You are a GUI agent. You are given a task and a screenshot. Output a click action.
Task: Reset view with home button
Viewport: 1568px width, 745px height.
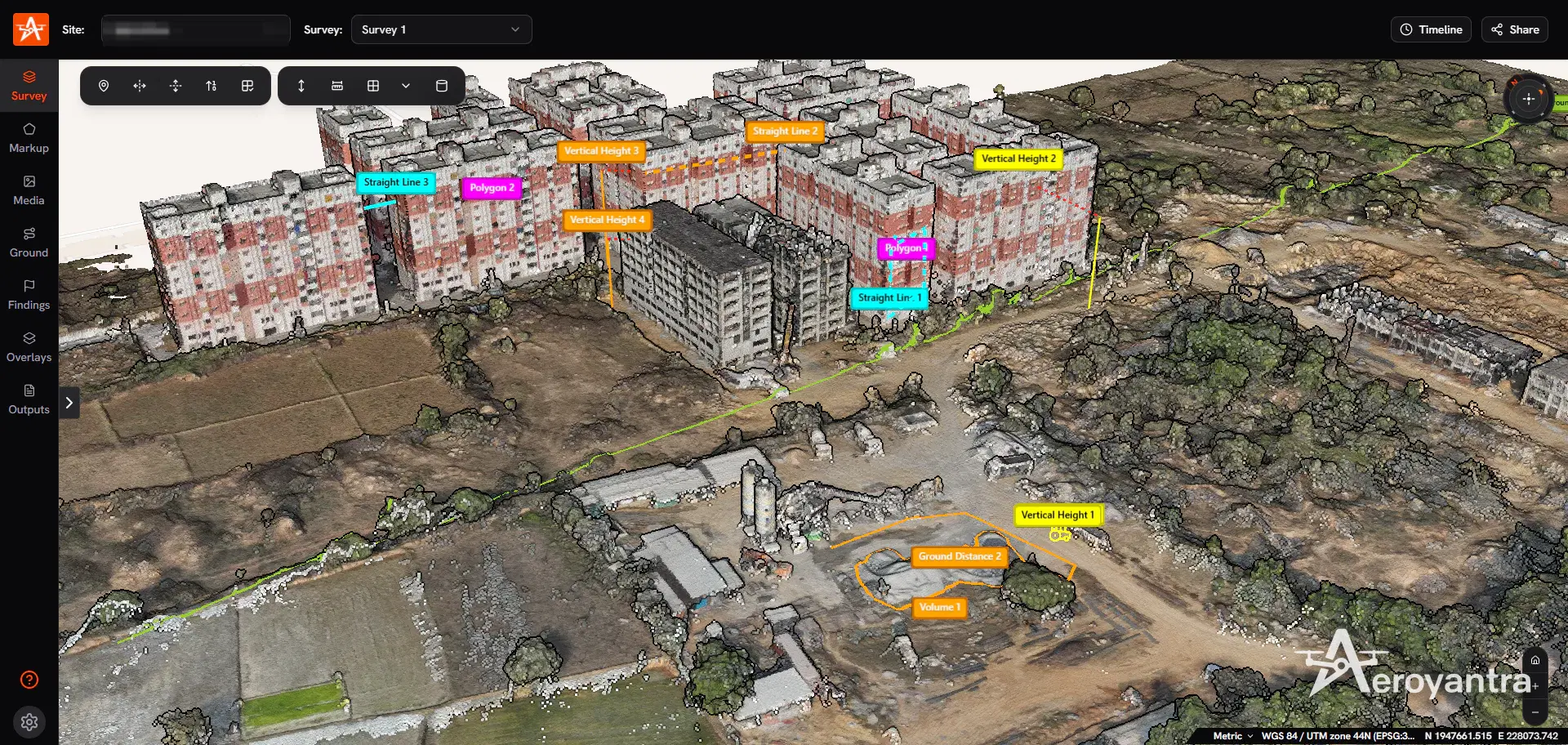(x=1535, y=660)
